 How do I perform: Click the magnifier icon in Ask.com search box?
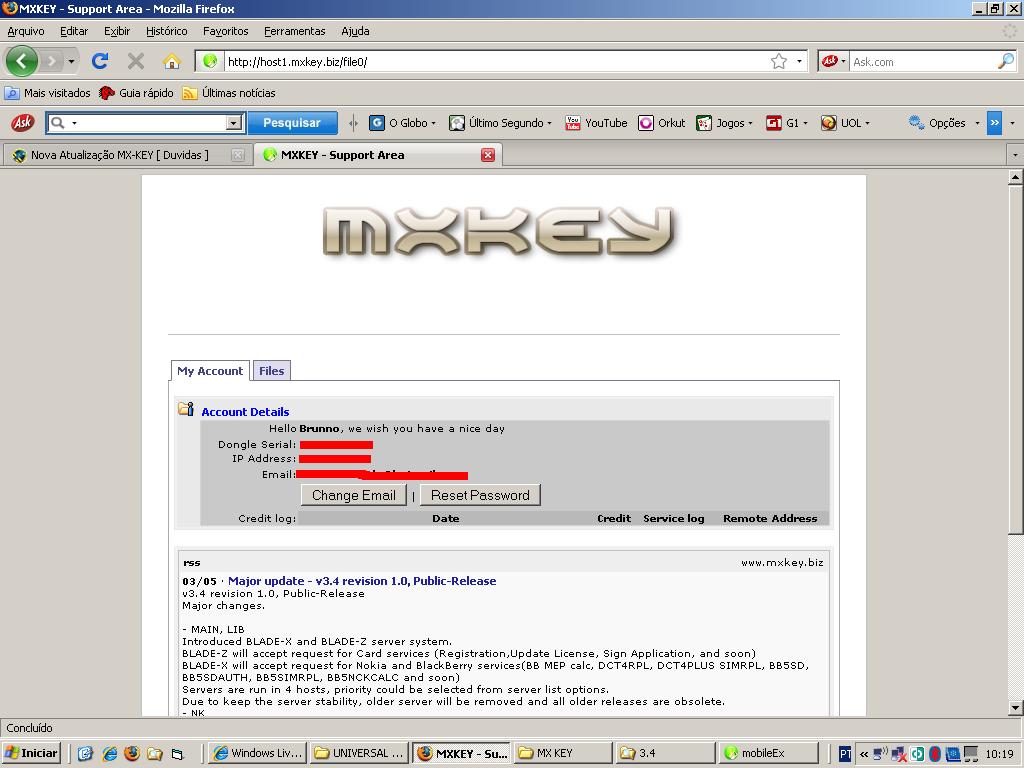[1006, 61]
